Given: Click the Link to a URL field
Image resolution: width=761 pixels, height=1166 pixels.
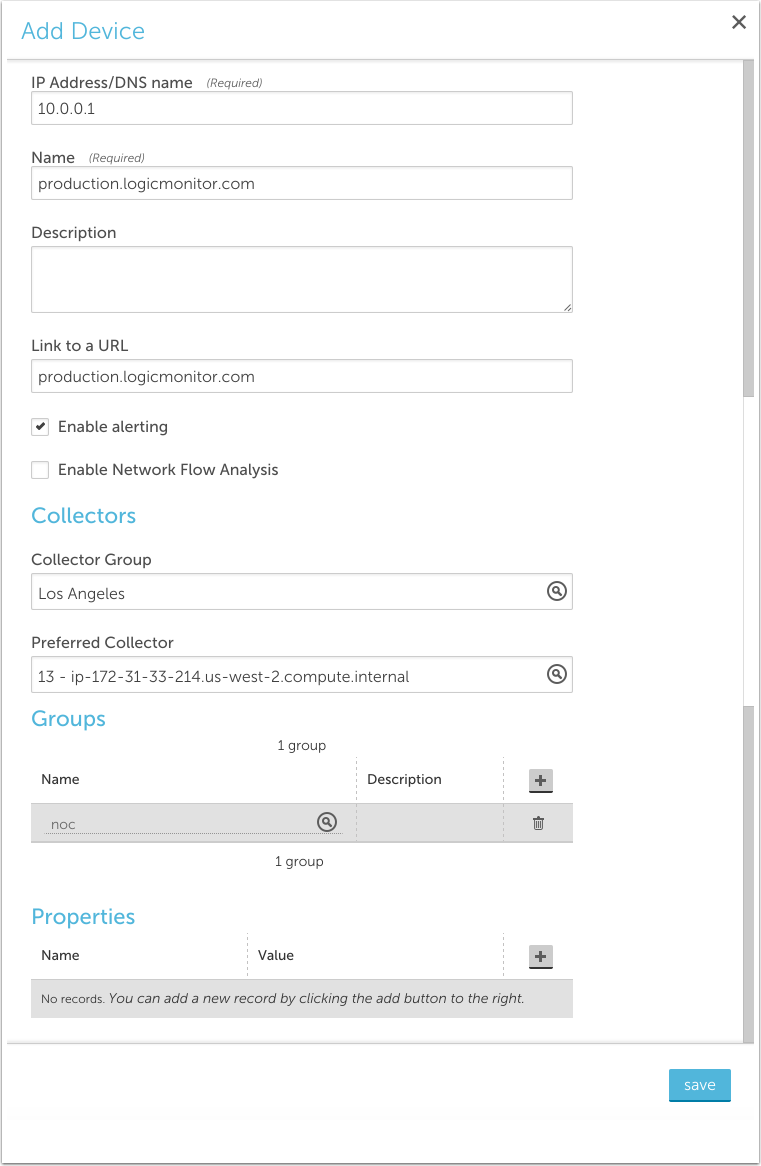Looking at the screenshot, I should coord(301,377).
